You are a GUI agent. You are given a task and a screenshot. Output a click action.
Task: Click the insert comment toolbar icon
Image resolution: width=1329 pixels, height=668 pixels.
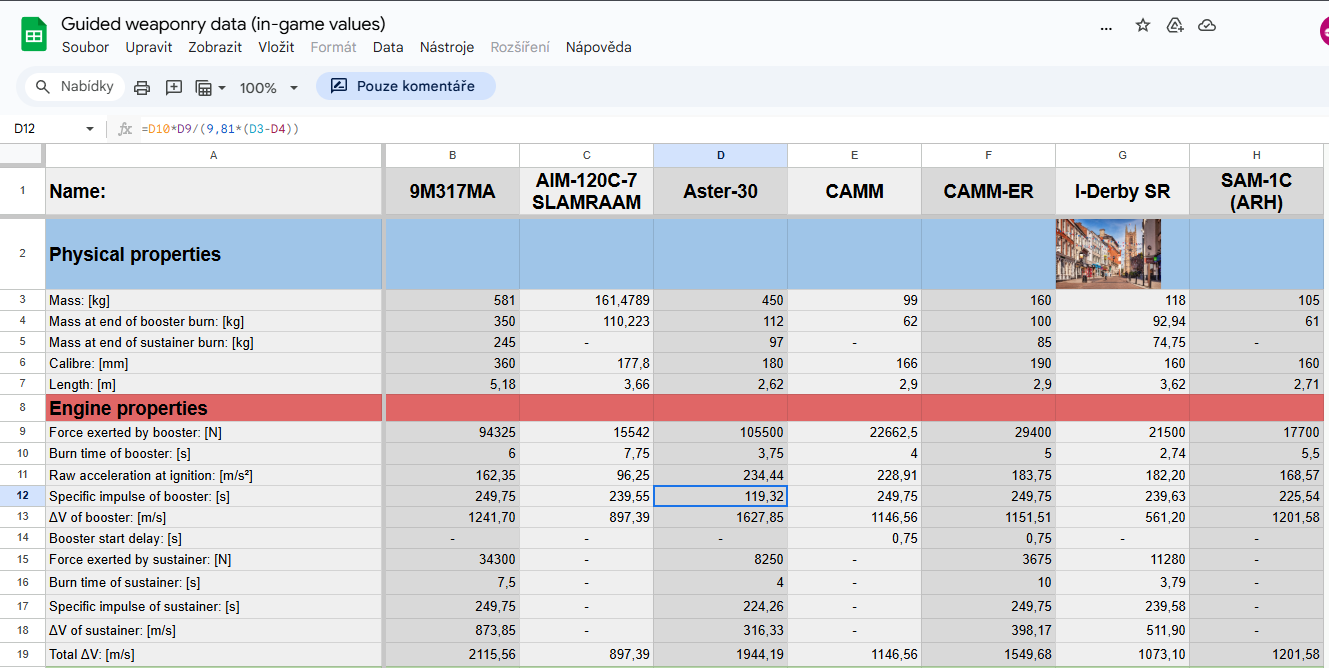click(x=174, y=88)
